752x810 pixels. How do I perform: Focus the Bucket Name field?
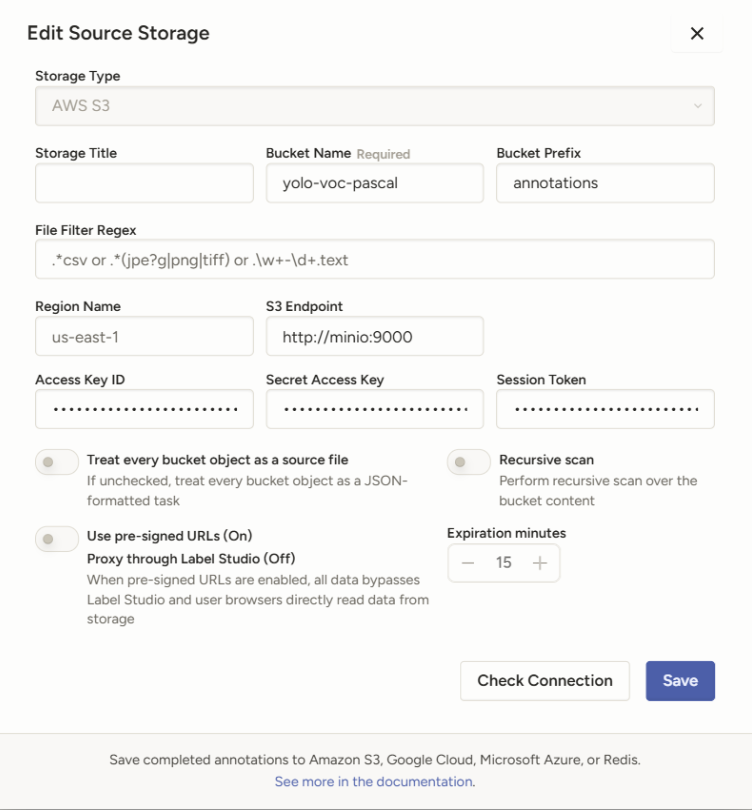point(374,183)
